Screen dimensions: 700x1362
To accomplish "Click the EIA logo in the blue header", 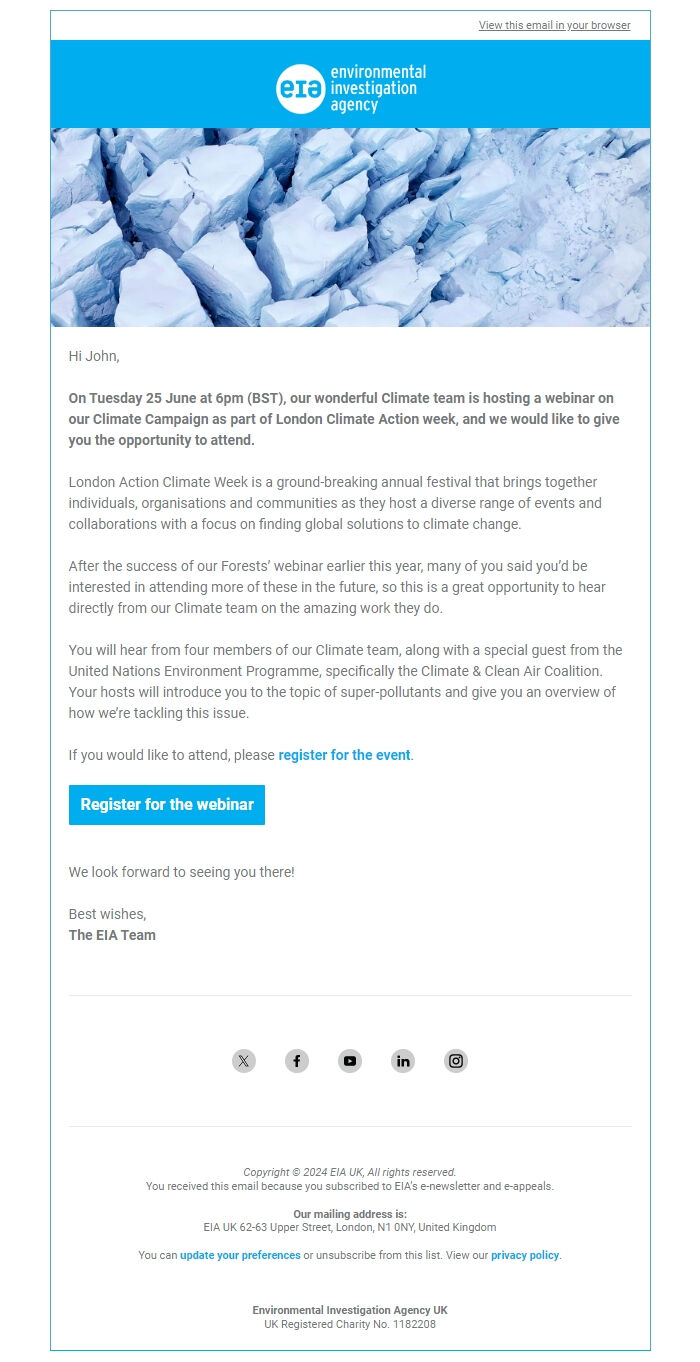I will pyautogui.click(x=350, y=84).
